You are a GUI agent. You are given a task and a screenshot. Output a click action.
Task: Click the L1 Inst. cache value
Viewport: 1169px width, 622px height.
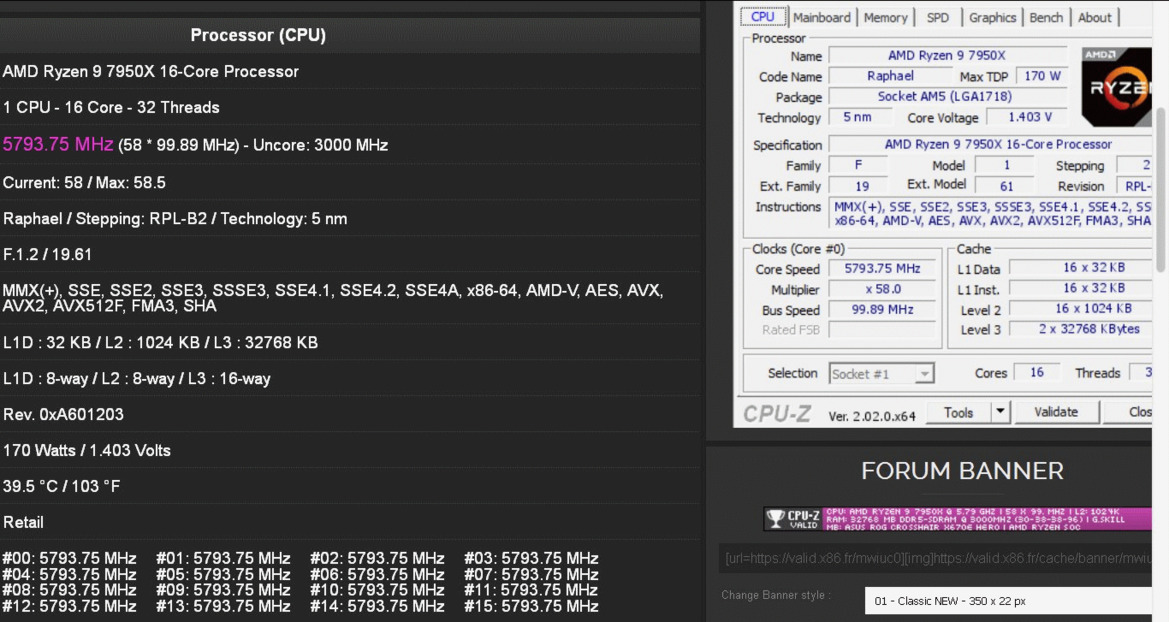tap(1080, 288)
